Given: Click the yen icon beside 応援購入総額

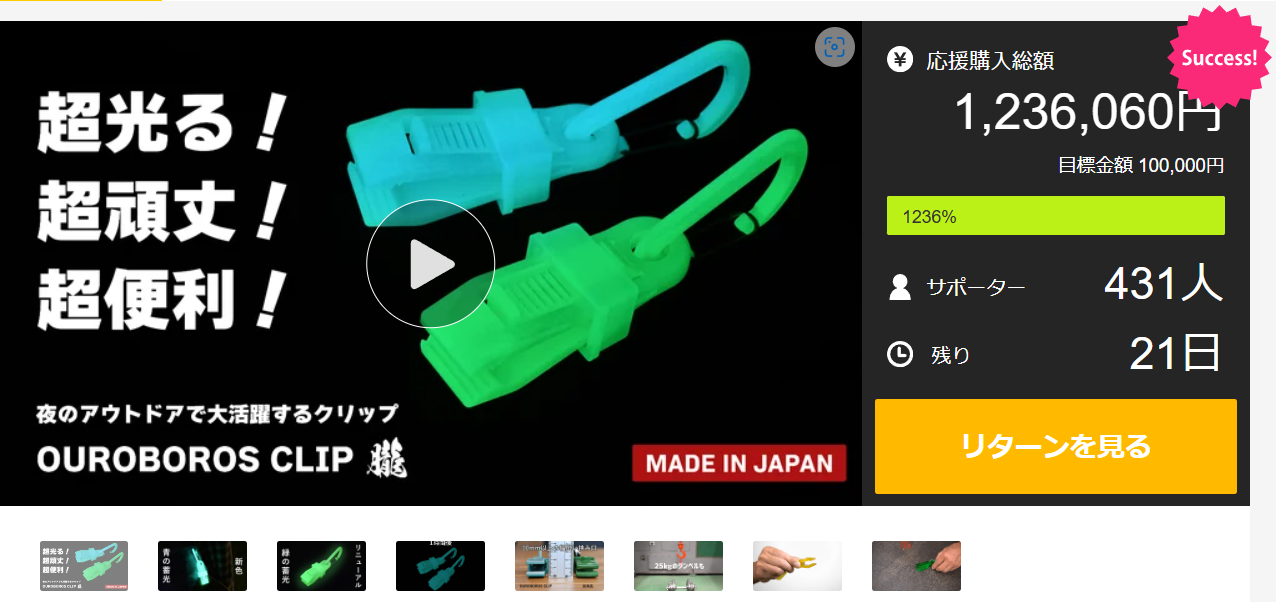Looking at the screenshot, I should click(x=900, y=60).
